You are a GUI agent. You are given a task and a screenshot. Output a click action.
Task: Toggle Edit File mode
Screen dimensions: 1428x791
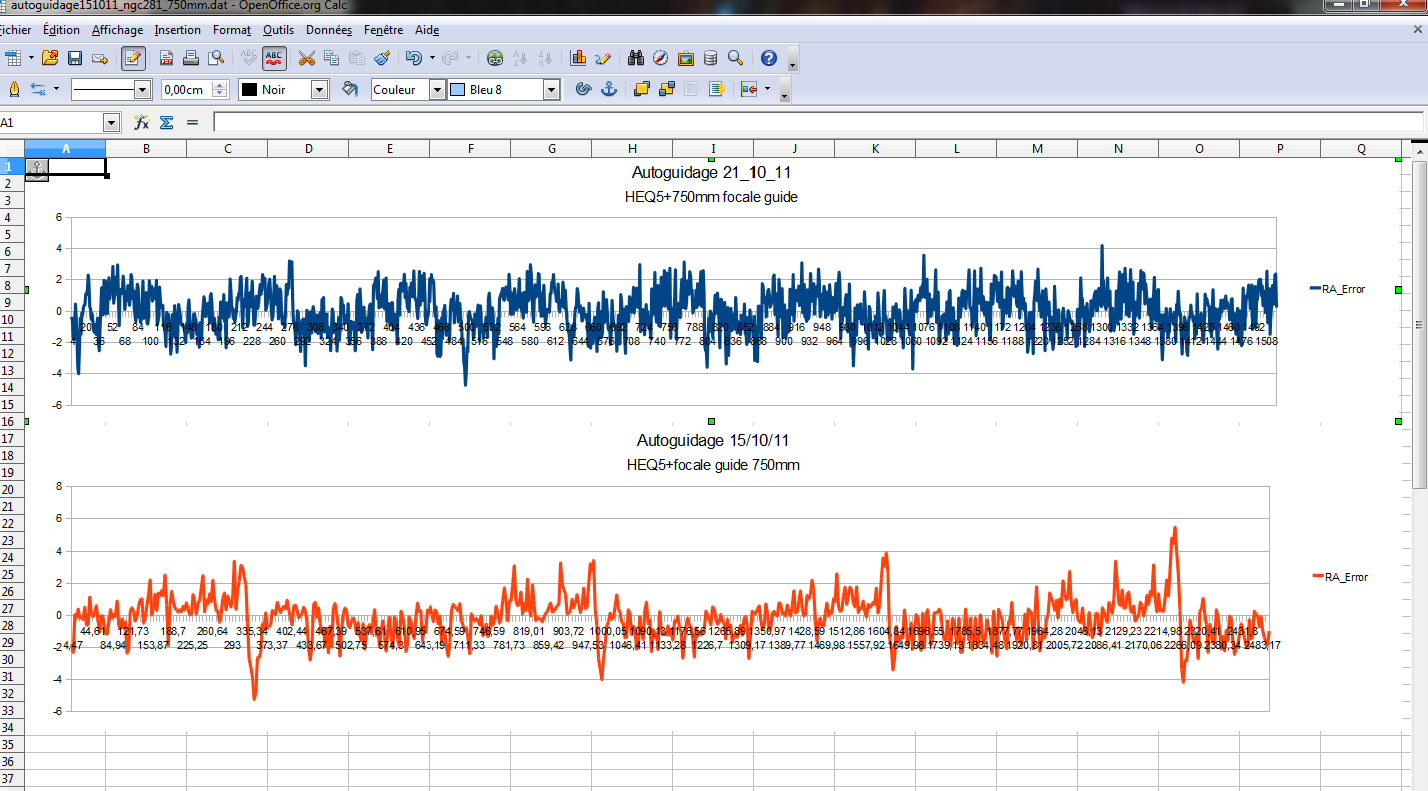coord(133,58)
